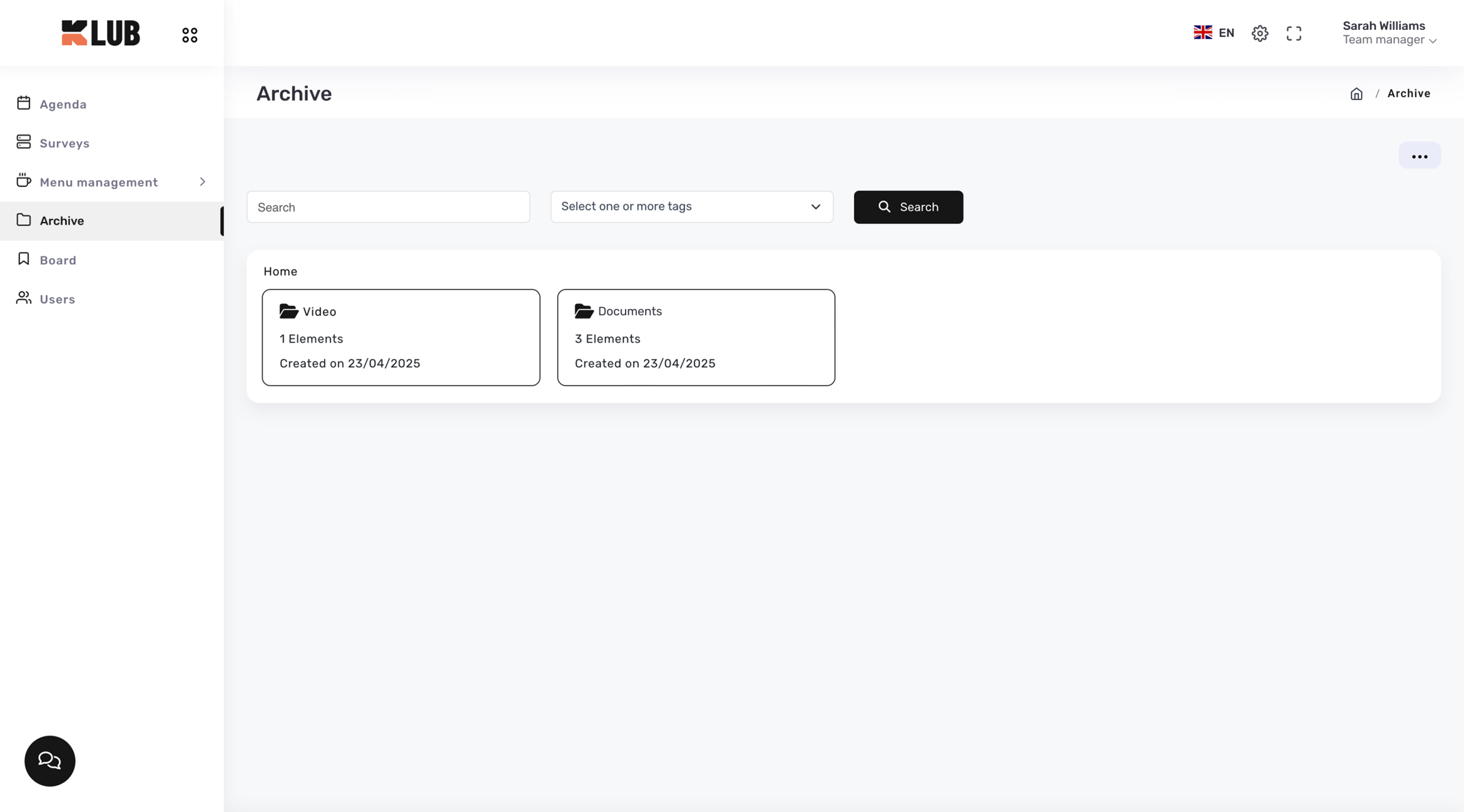Toggle fullscreen mode icon
The width and height of the screenshot is (1464, 812).
pos(1294,33)
